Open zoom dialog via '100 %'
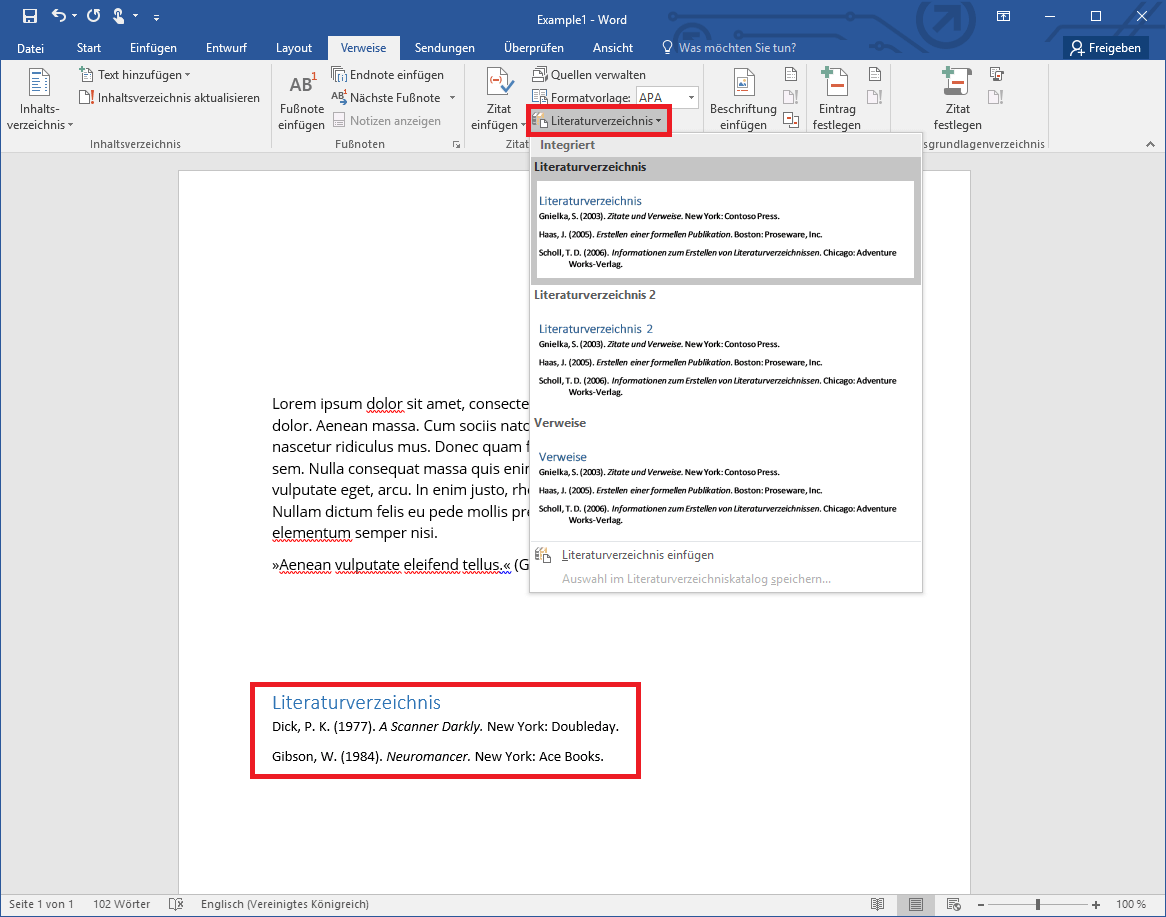1166x917 pixels. click(x=1130, y=904)
